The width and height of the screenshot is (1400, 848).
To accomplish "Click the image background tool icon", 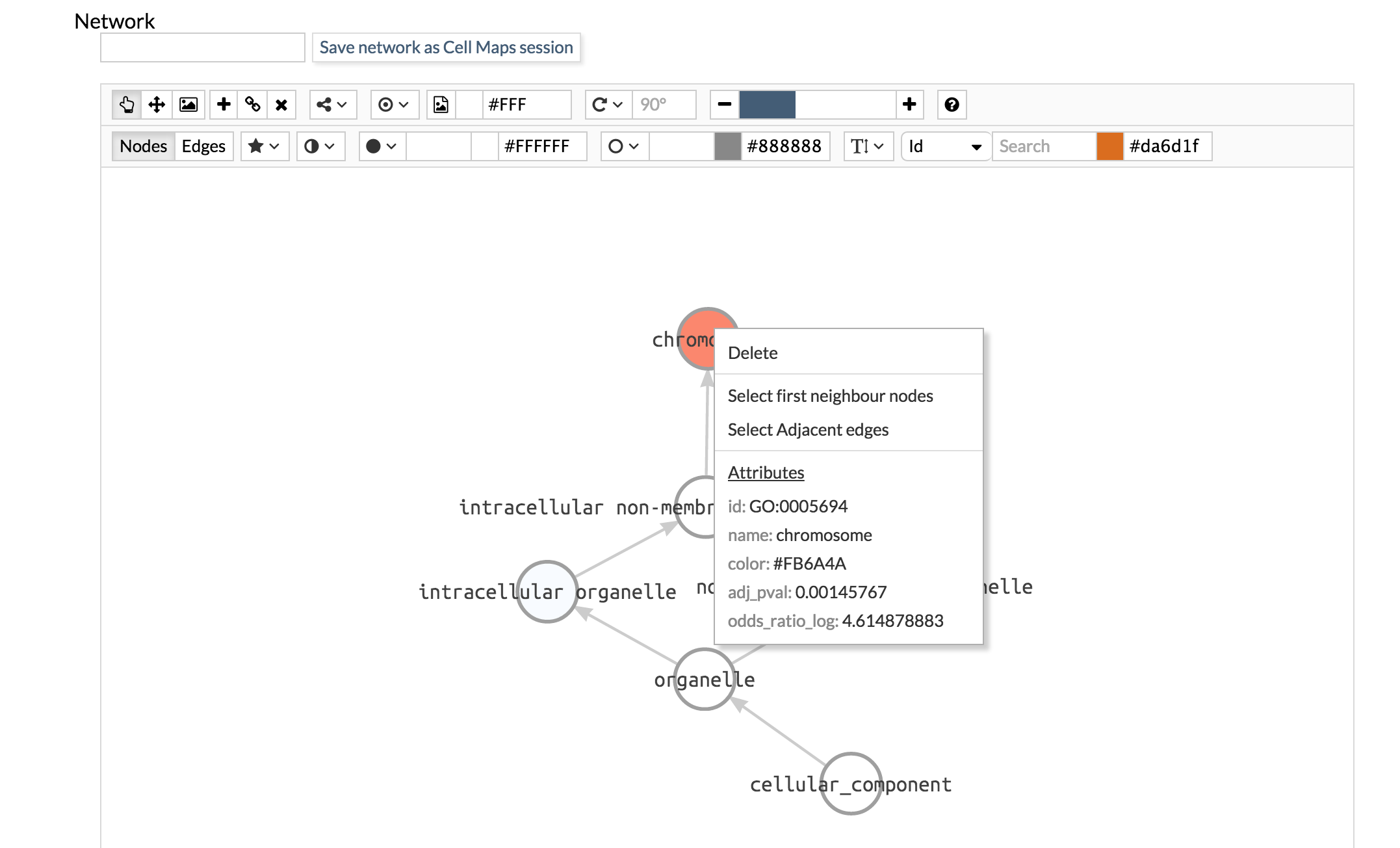I will point(188,105).
